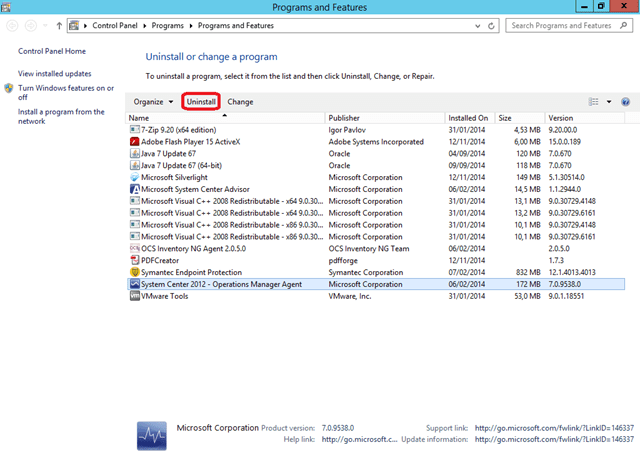640x455 pixels.
Task: Click the Control Panel icon in address bar
Action: [74, 26]
